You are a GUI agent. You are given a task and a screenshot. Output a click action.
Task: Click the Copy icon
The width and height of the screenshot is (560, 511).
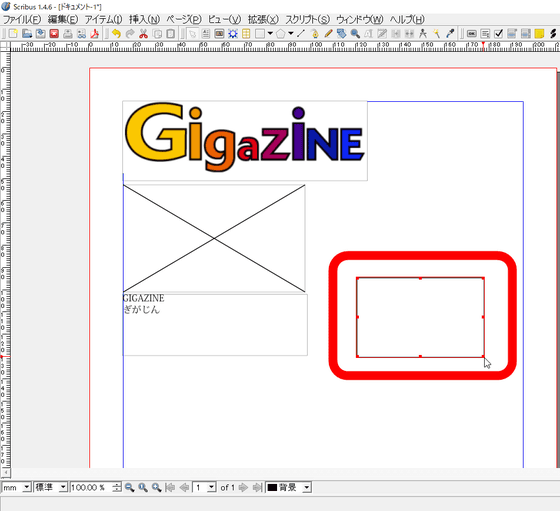point(157,34)
